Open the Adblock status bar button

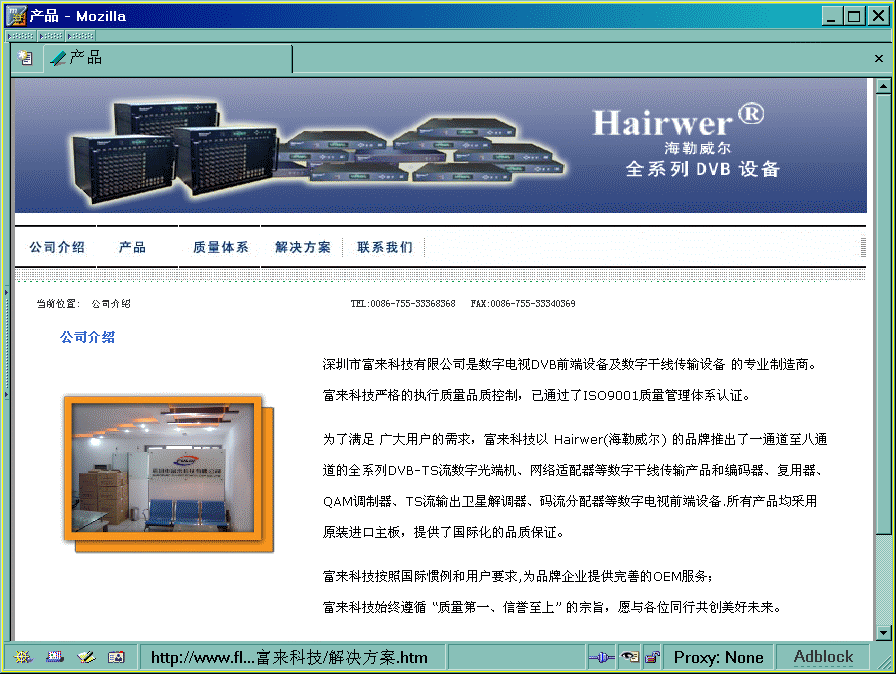823,657
